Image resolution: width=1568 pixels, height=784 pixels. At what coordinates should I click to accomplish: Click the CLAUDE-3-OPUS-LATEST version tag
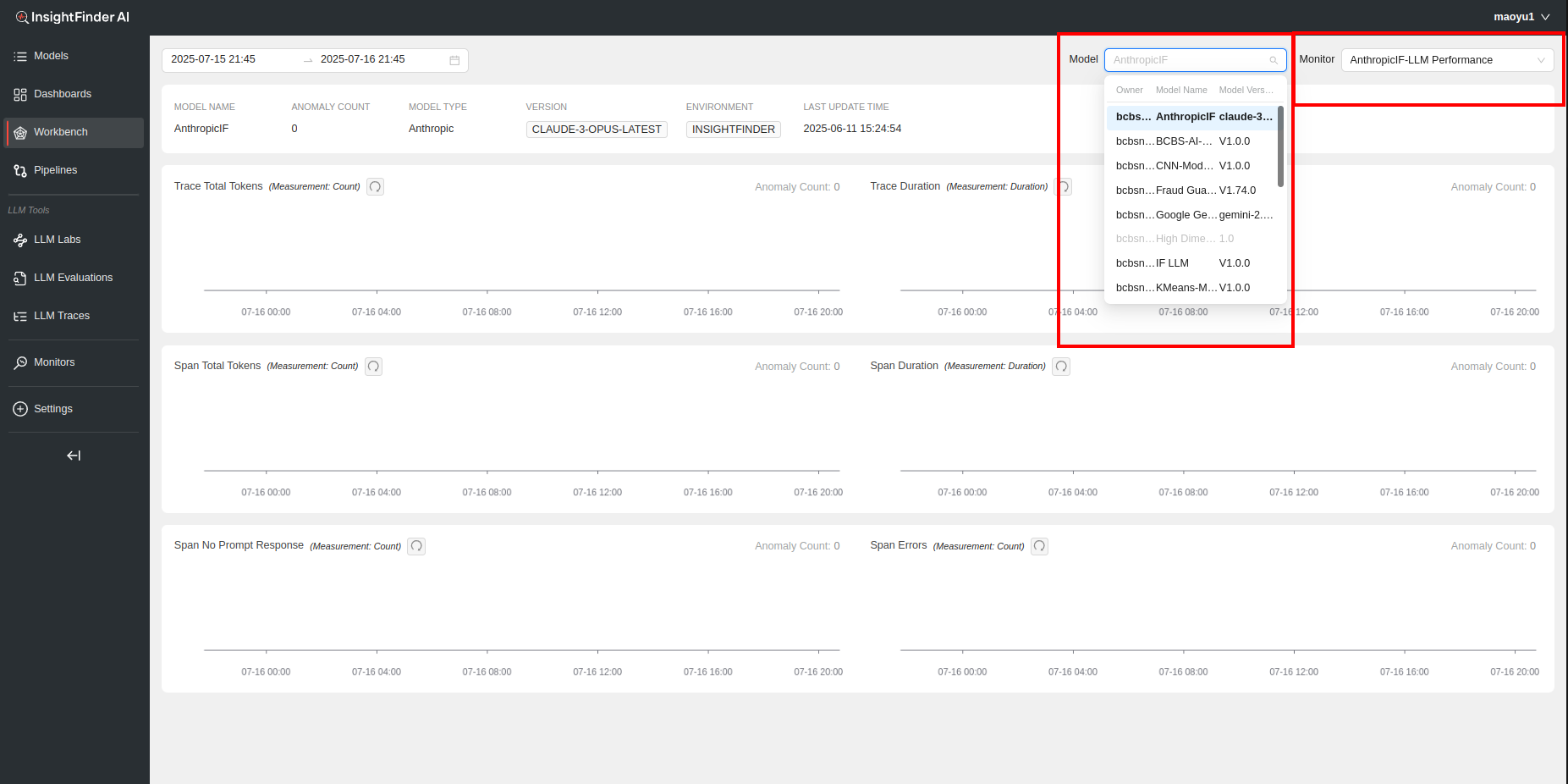(x=597, y=130)
